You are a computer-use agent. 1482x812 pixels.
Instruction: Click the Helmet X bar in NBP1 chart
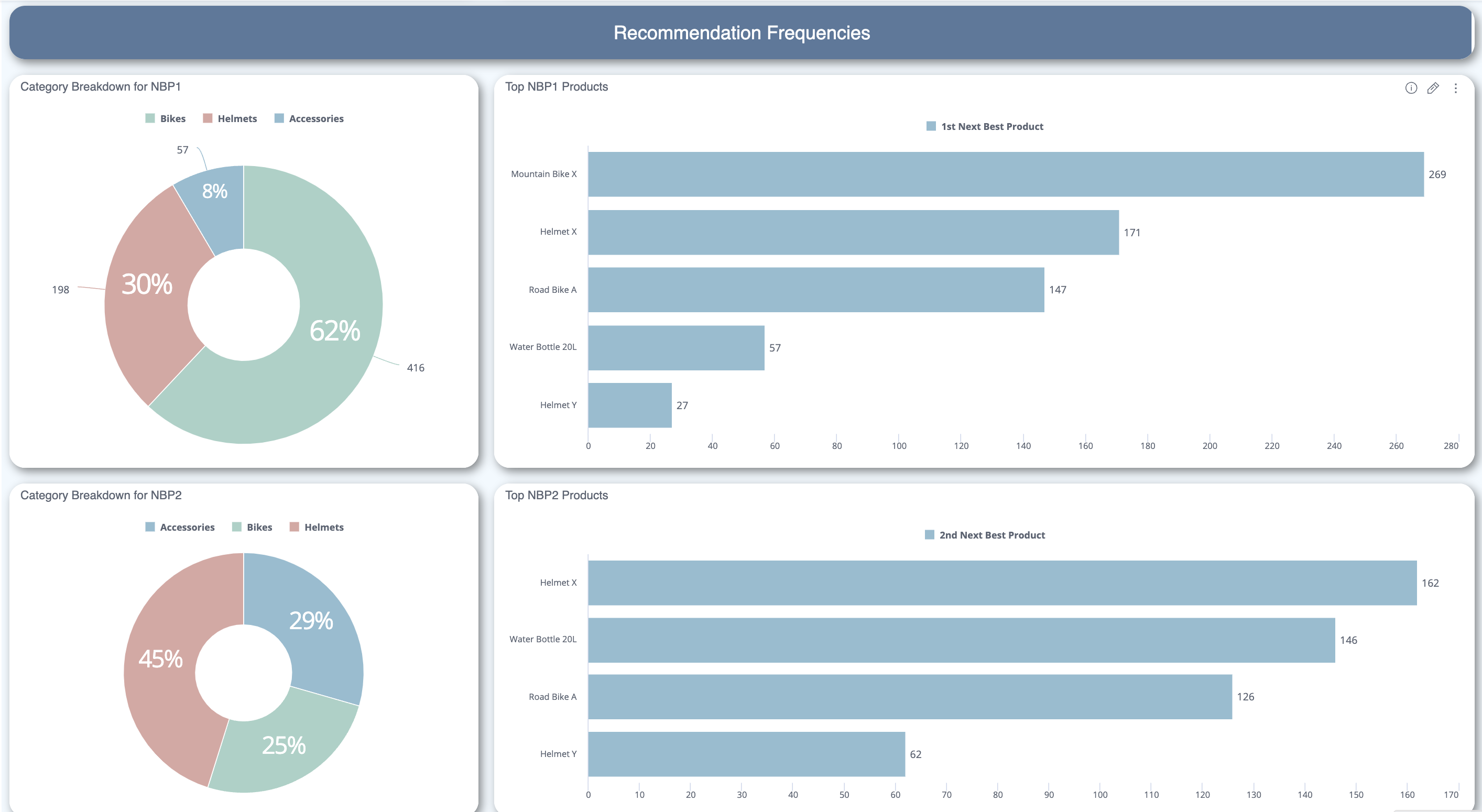click(853, 232)
